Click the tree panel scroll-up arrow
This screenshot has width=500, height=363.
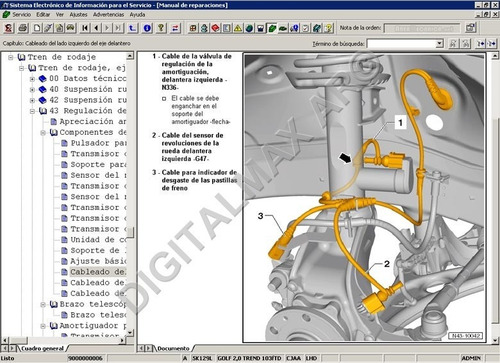[x=130, y=56]
